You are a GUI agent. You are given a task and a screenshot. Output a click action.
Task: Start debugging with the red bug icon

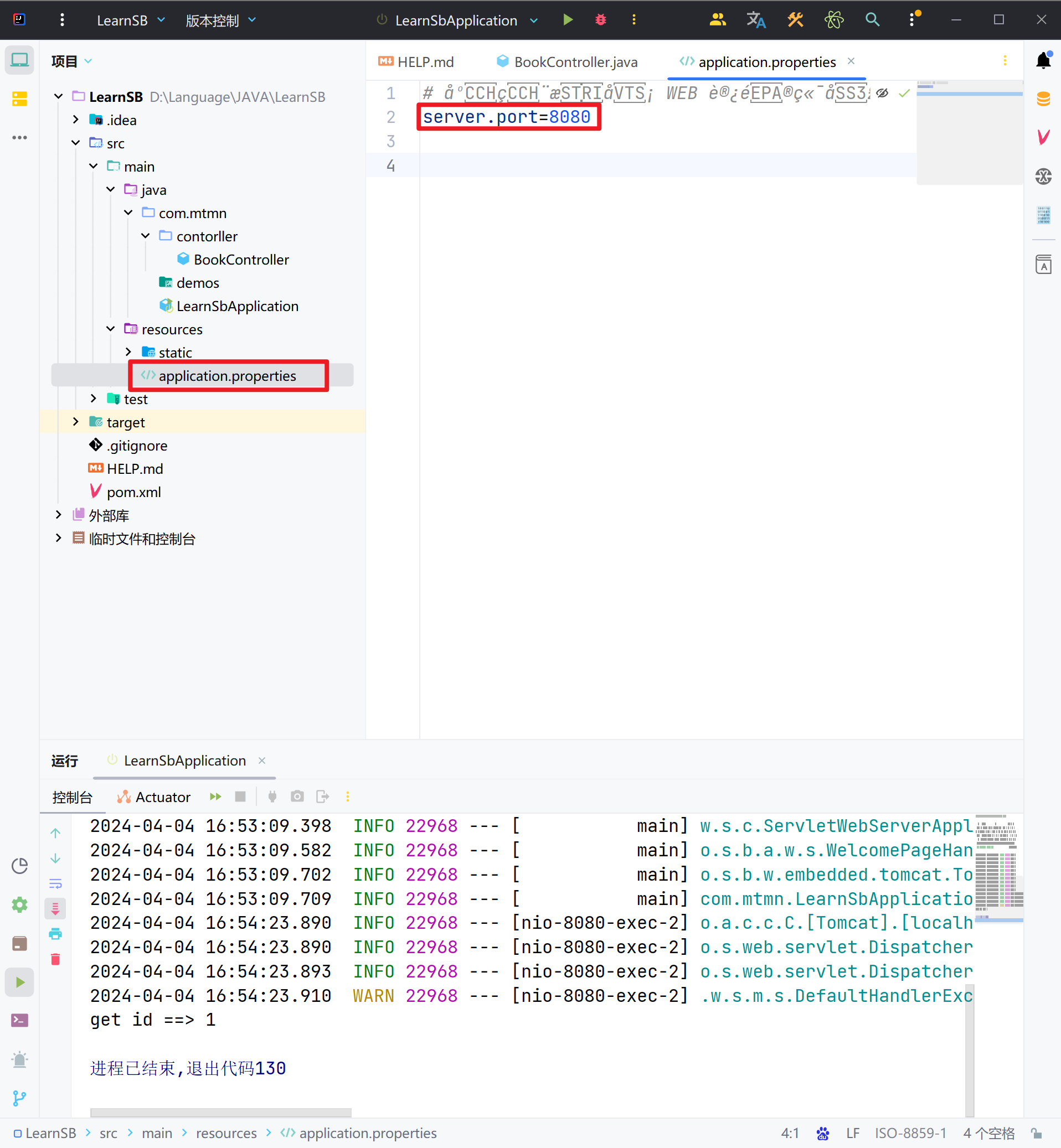pos(600,20)
